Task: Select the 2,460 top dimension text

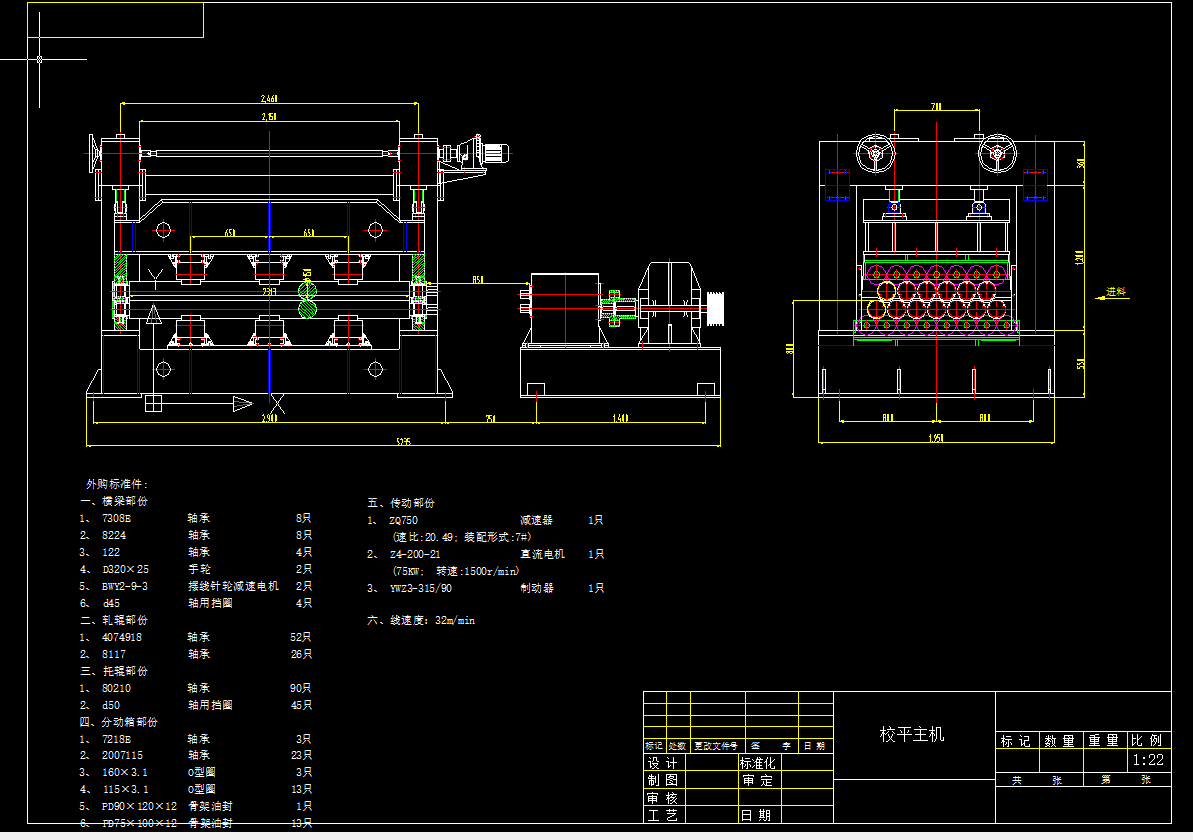Action: tap(268, 99)
